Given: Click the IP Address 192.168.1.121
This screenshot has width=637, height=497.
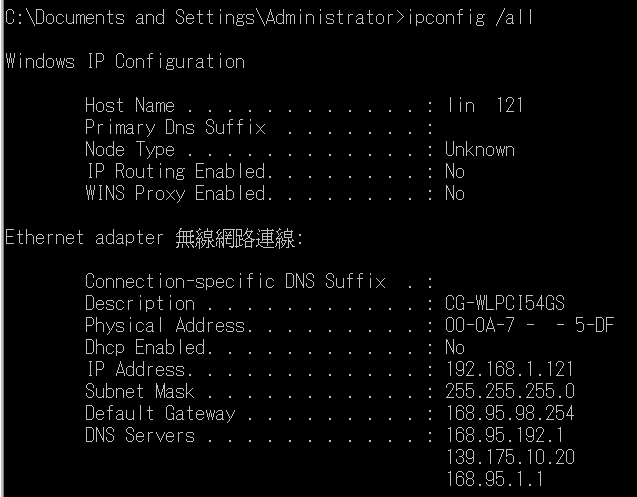Looking at the screenshot, I should pos(509,369).
